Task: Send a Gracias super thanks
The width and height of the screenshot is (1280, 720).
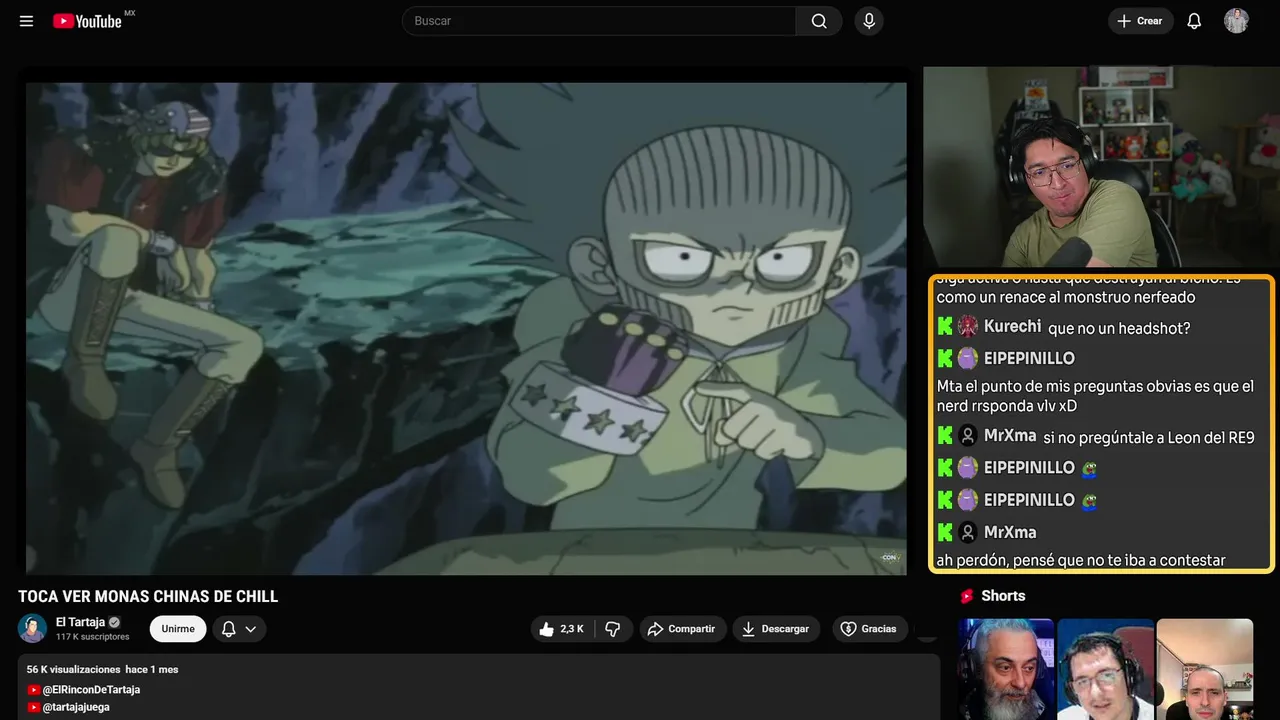Action: (868, 629)
